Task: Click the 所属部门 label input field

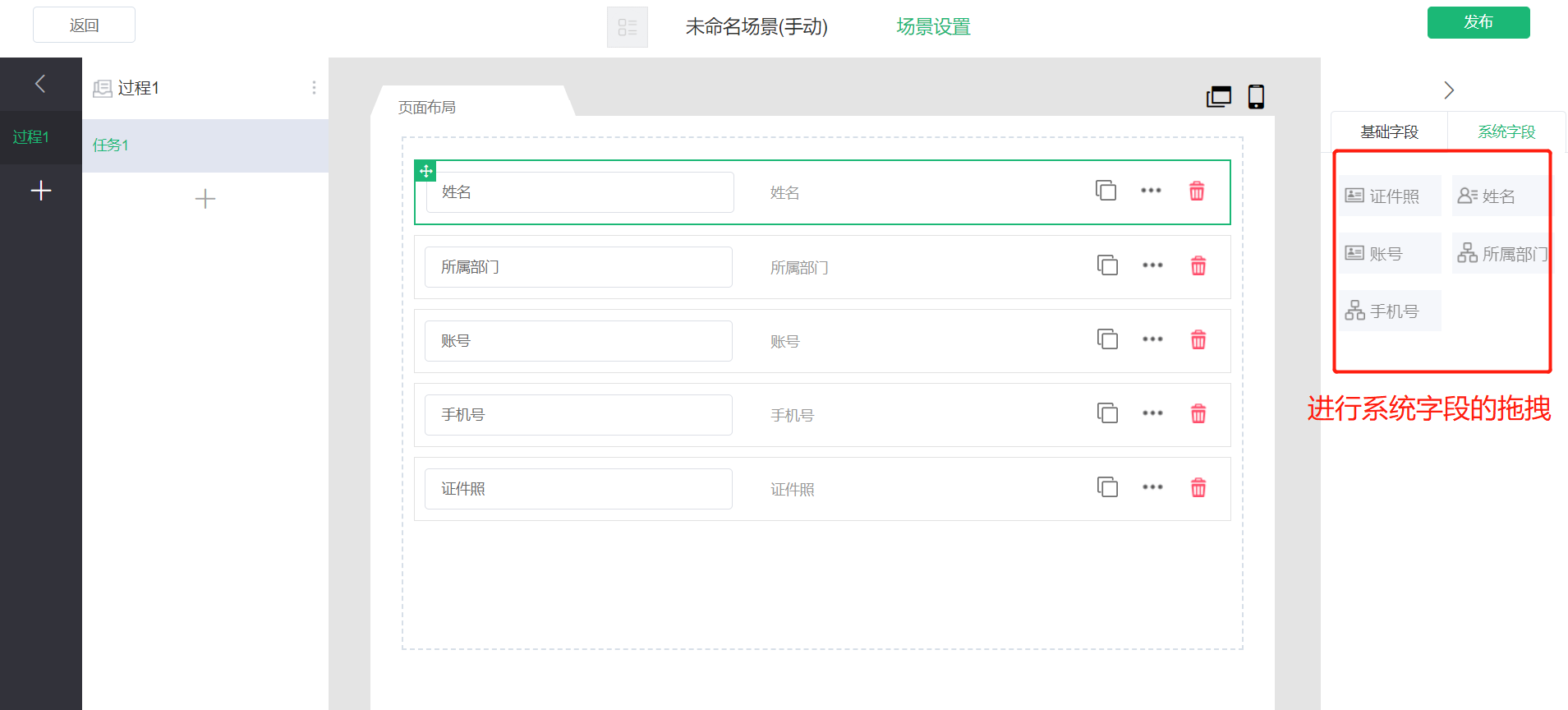Action: point(578,267)
